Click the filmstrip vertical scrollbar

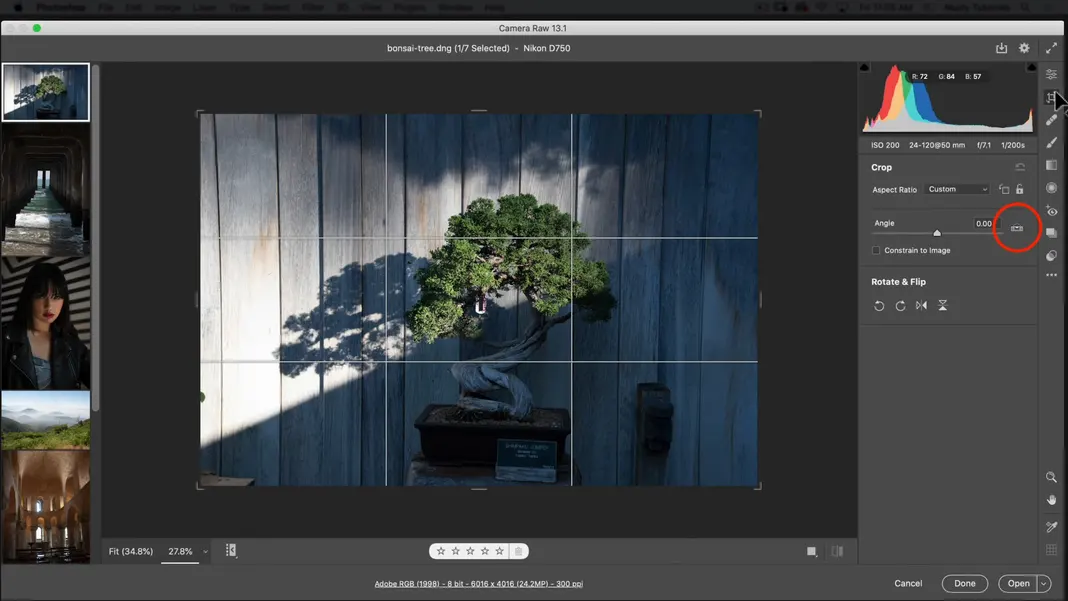[x=96, y=237]
